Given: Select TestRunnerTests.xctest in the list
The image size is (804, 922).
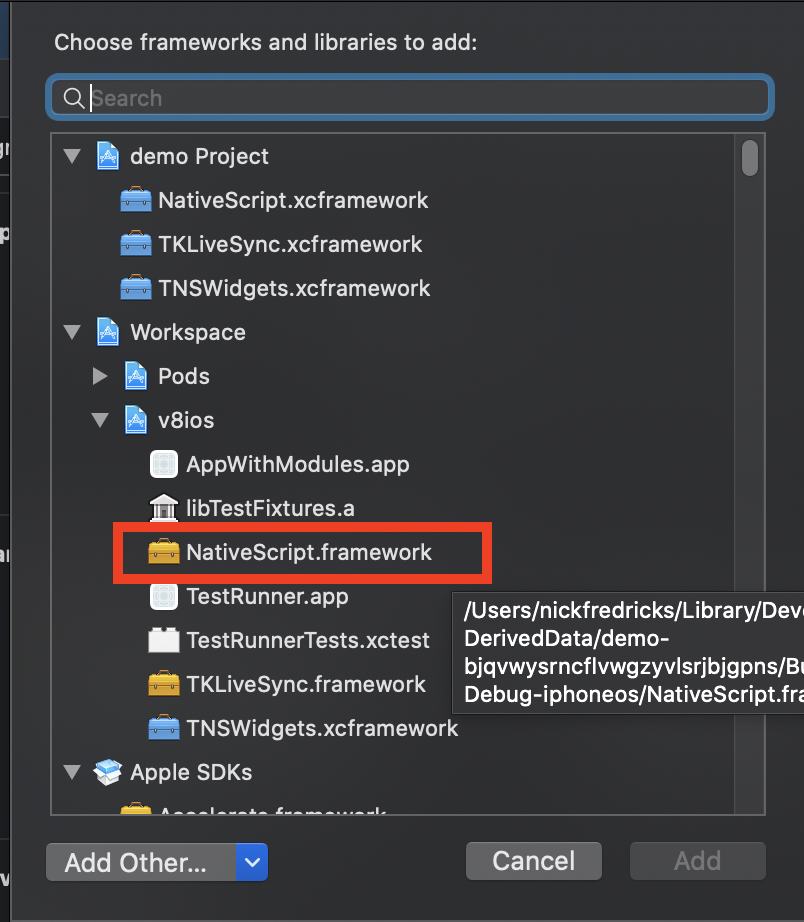Looking at the screenshot, I should pyautogui.click(x=308, y=641).
